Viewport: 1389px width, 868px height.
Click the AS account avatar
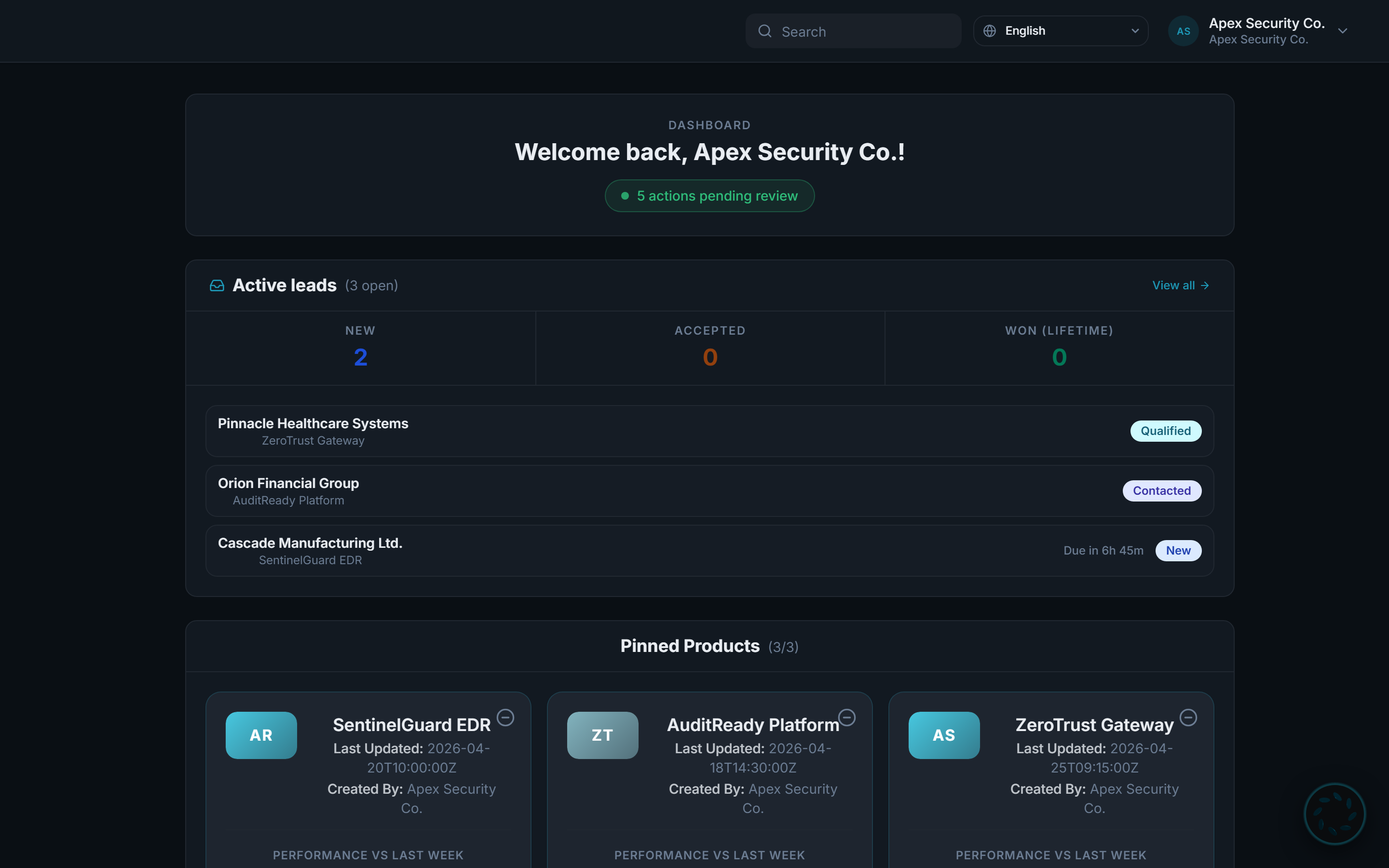click(1183, 31)
